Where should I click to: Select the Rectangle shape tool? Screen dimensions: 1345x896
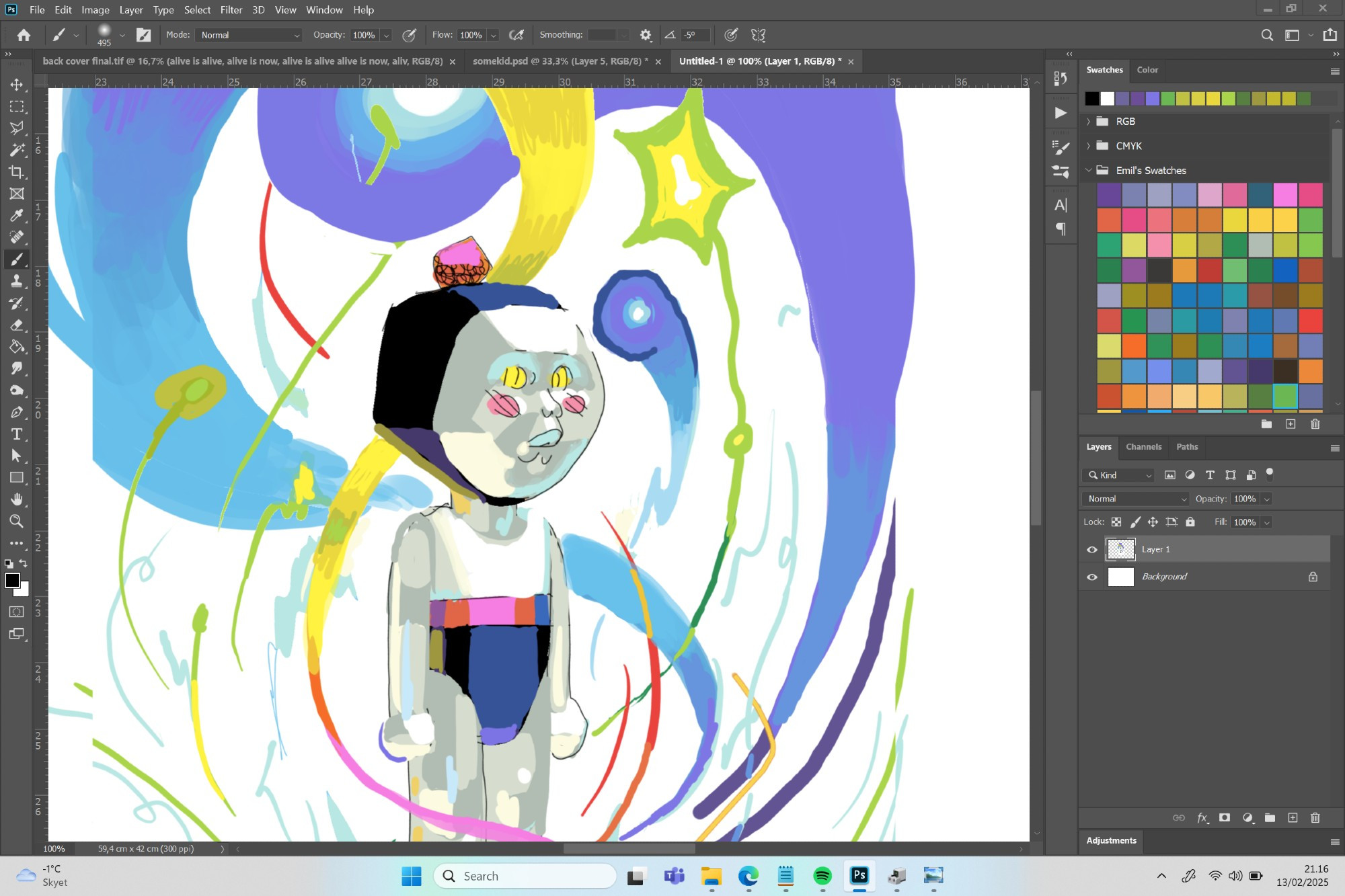coord(17,478)
